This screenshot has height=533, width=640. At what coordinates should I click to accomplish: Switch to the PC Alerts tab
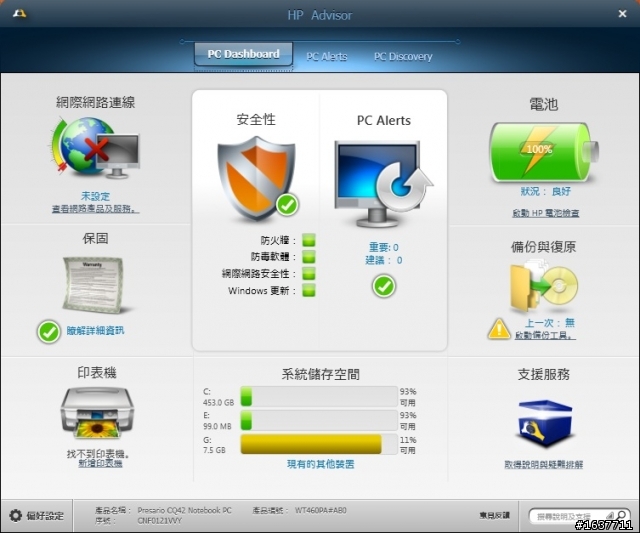pos(327,56)
